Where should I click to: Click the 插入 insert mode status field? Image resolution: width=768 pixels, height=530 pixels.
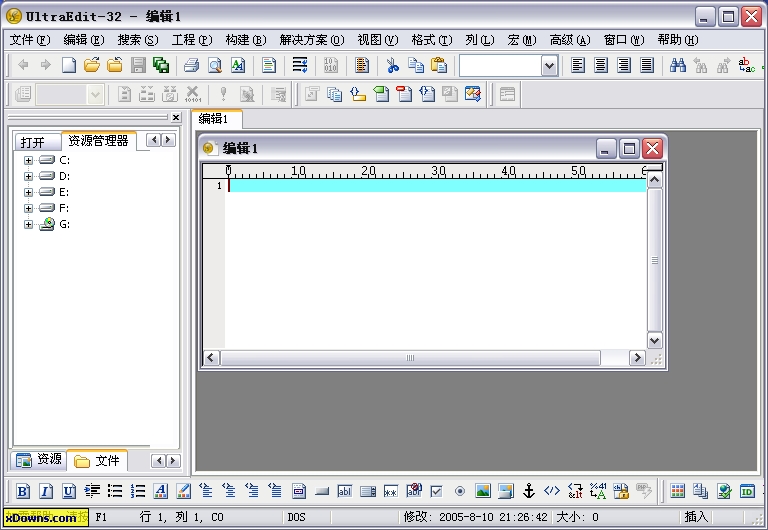(696, 517)
